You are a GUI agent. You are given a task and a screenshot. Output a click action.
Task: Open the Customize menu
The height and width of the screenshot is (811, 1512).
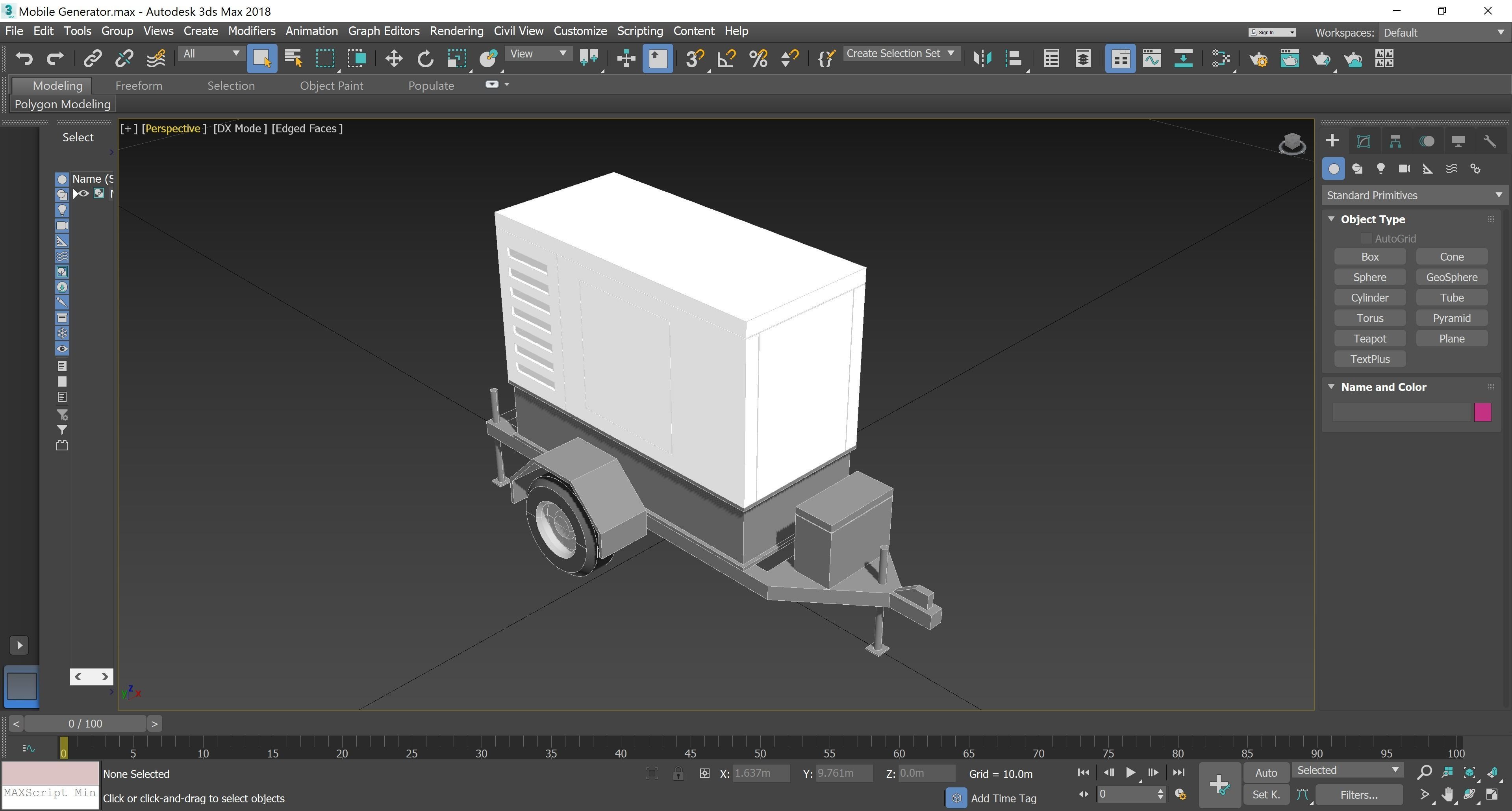pyautogui.click(x=580, y=31)
